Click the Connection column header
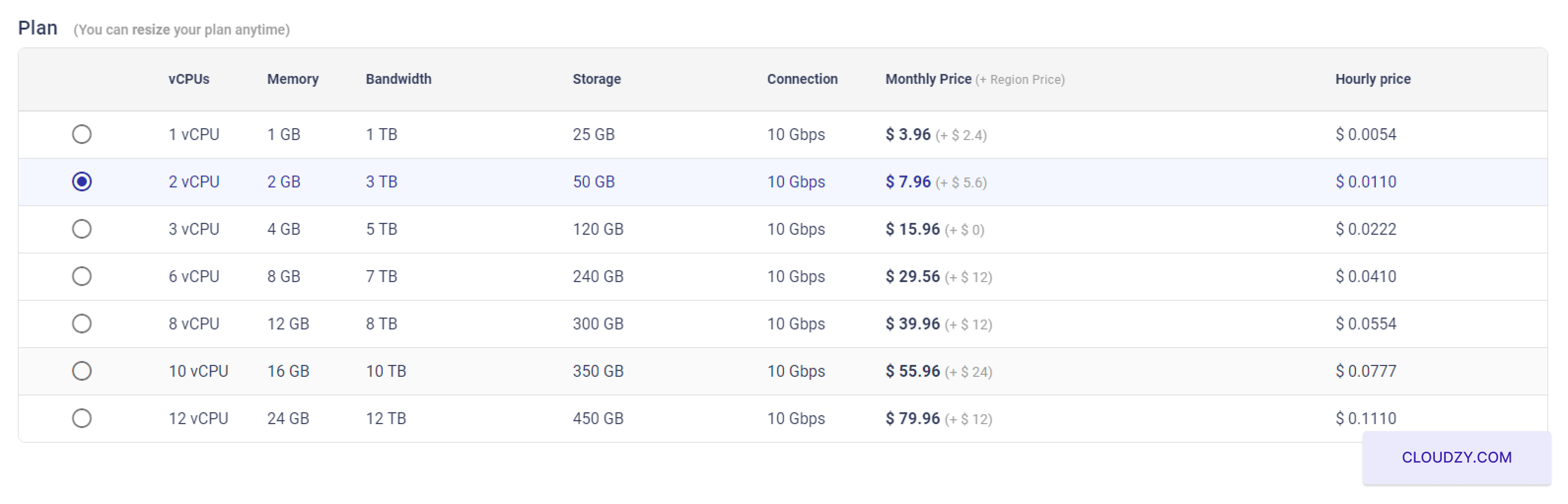 pyautogui.click(x=802, y=79)
